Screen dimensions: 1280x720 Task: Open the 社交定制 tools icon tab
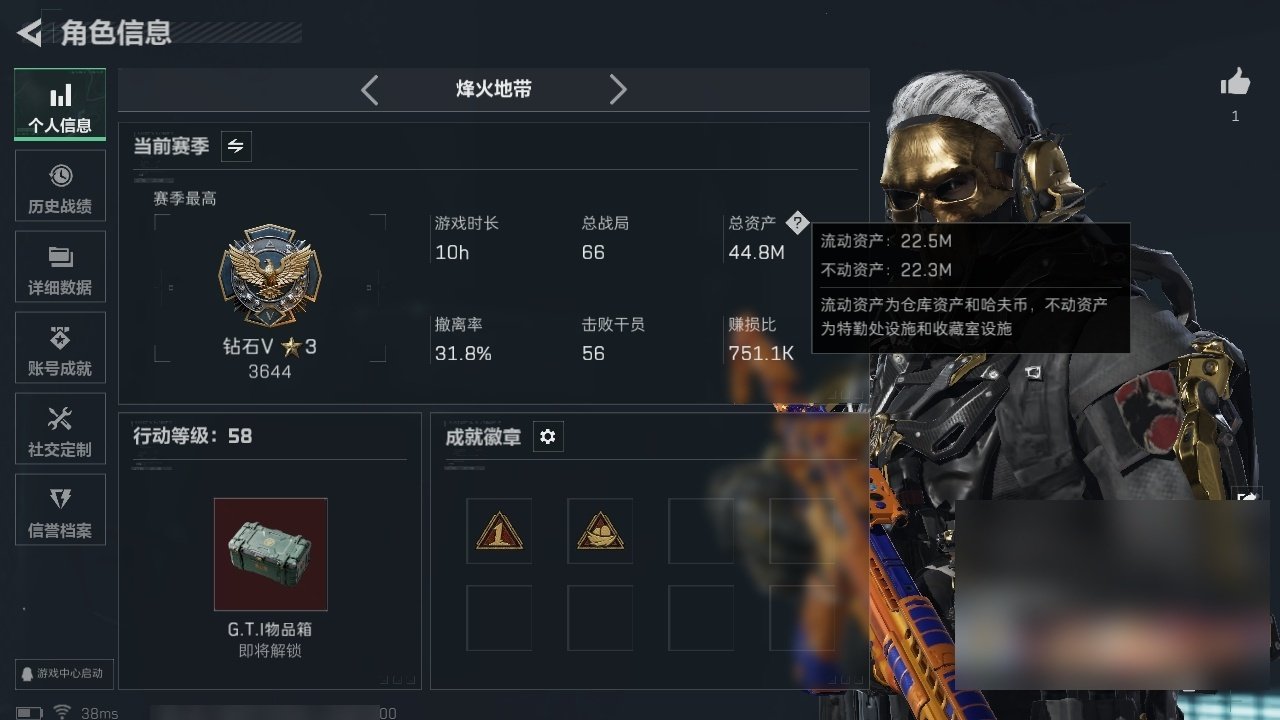point(60,429)
